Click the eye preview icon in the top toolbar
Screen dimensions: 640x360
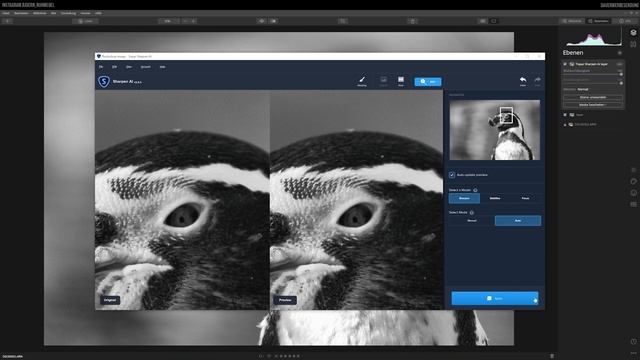(x=262, y=21)
